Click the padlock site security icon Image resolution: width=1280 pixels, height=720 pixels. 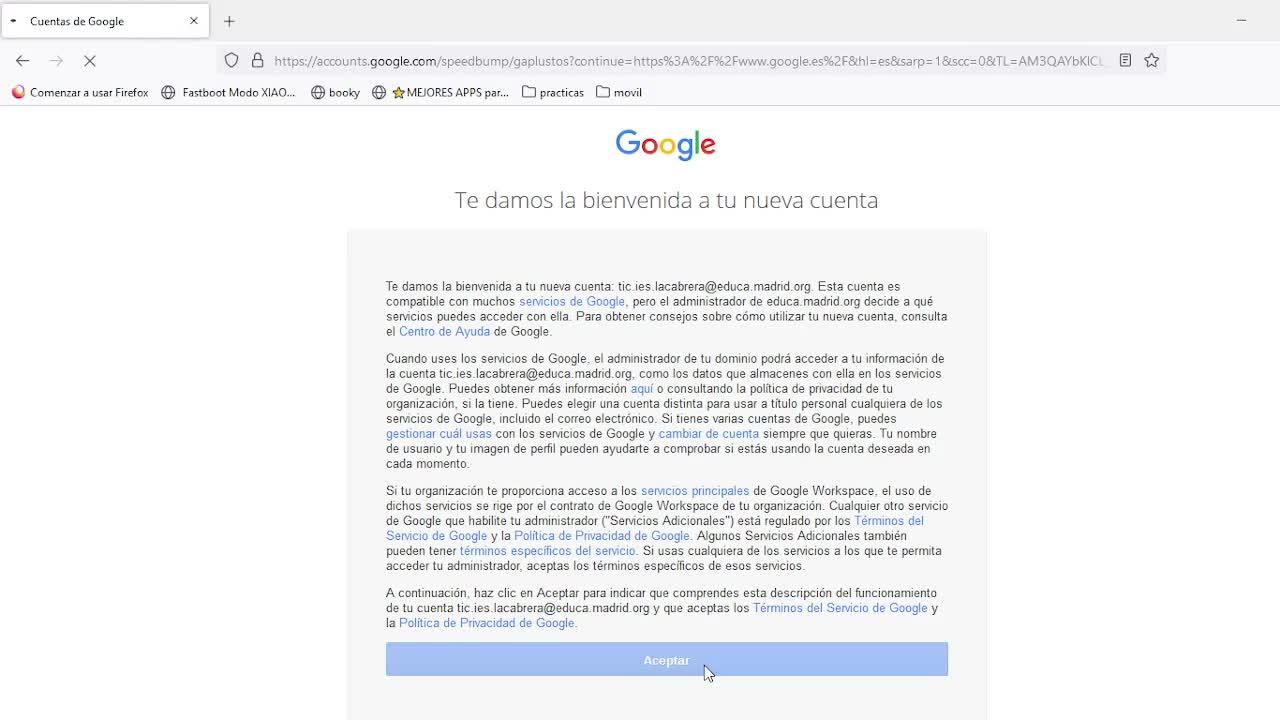coord(257,61)
